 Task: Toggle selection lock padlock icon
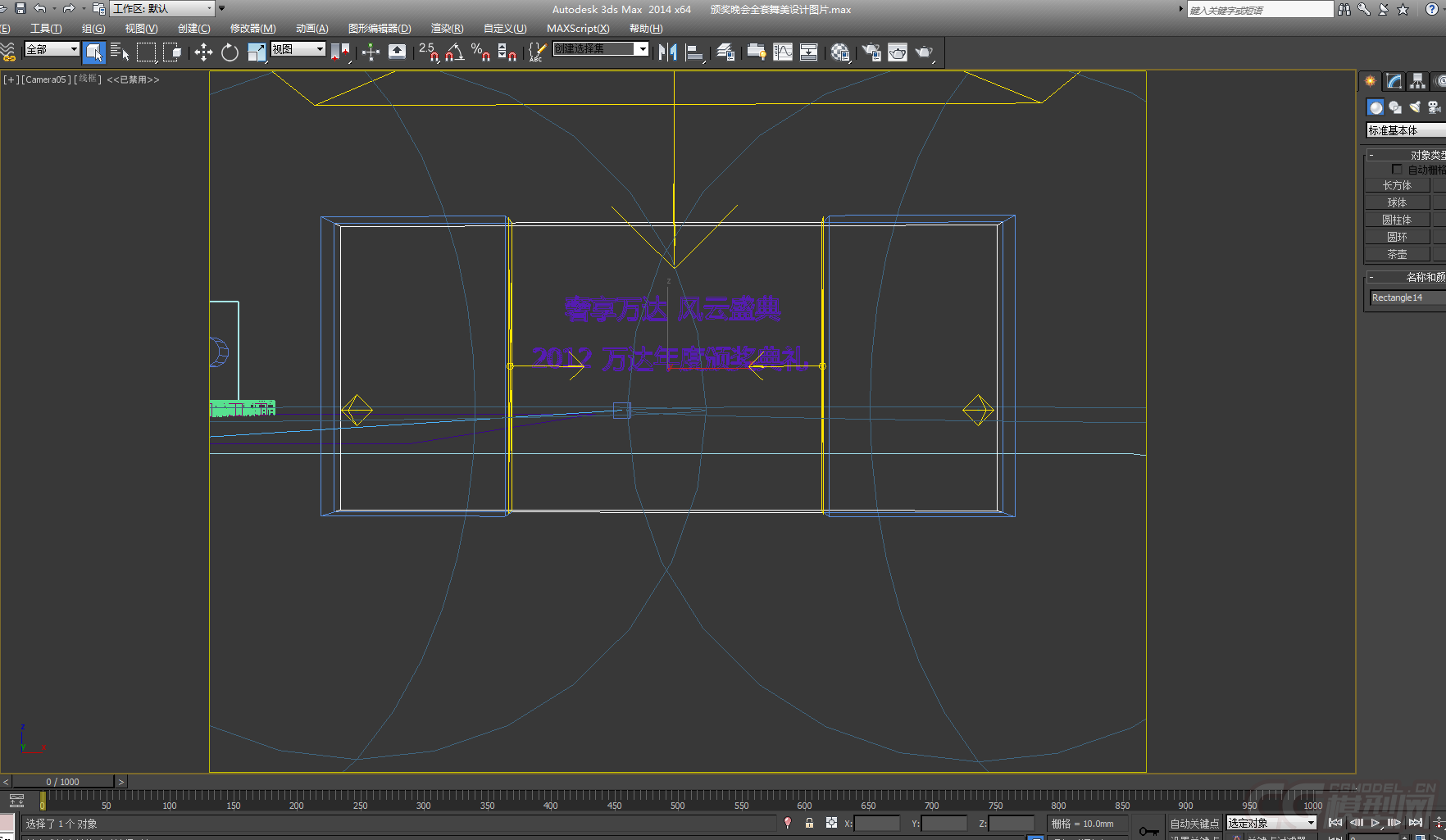[x=809, y=823]
